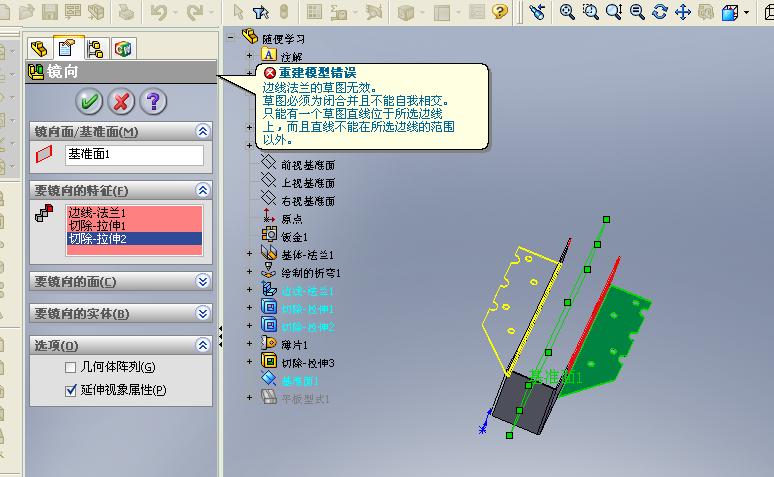Click the Redo arrow icon
The height and width of the screenshot is (477, 774).
(x=195, y=11)
